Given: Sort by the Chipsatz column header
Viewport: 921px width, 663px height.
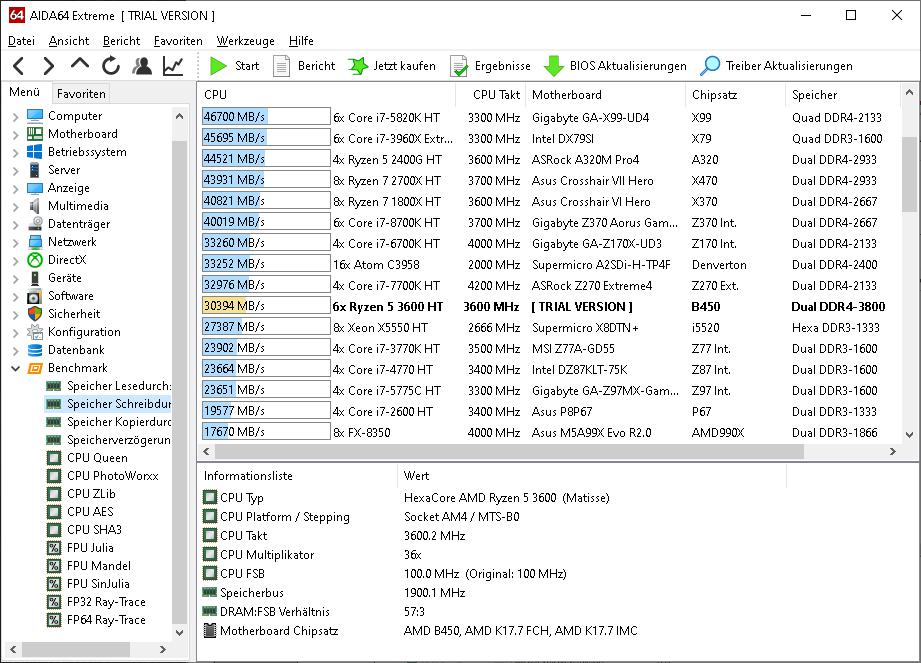Looking at the screenshot, I should click(735, 95).
